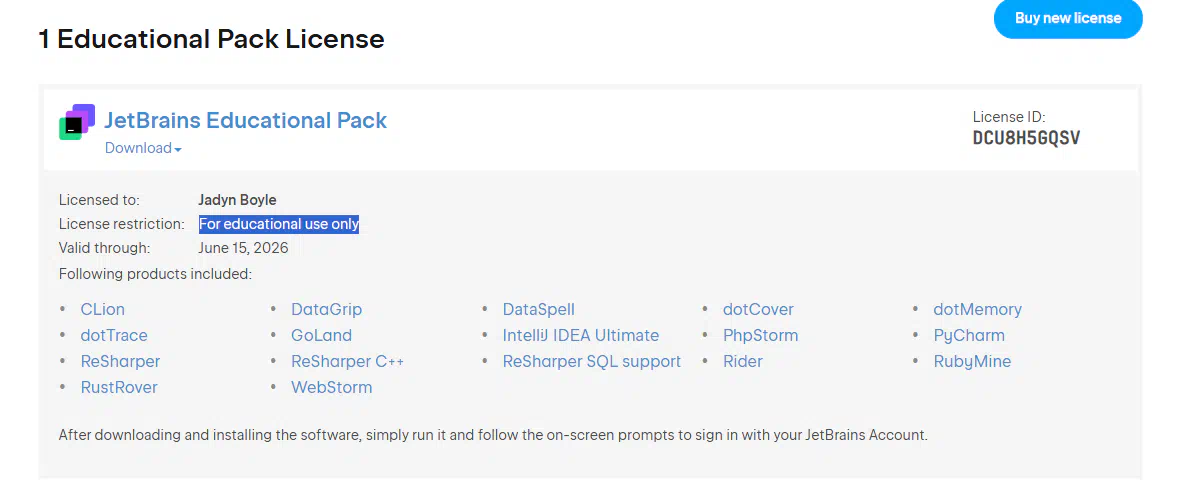Open the dotCover product link
This screenshot has width=1192, height=491.
point(758,309)
